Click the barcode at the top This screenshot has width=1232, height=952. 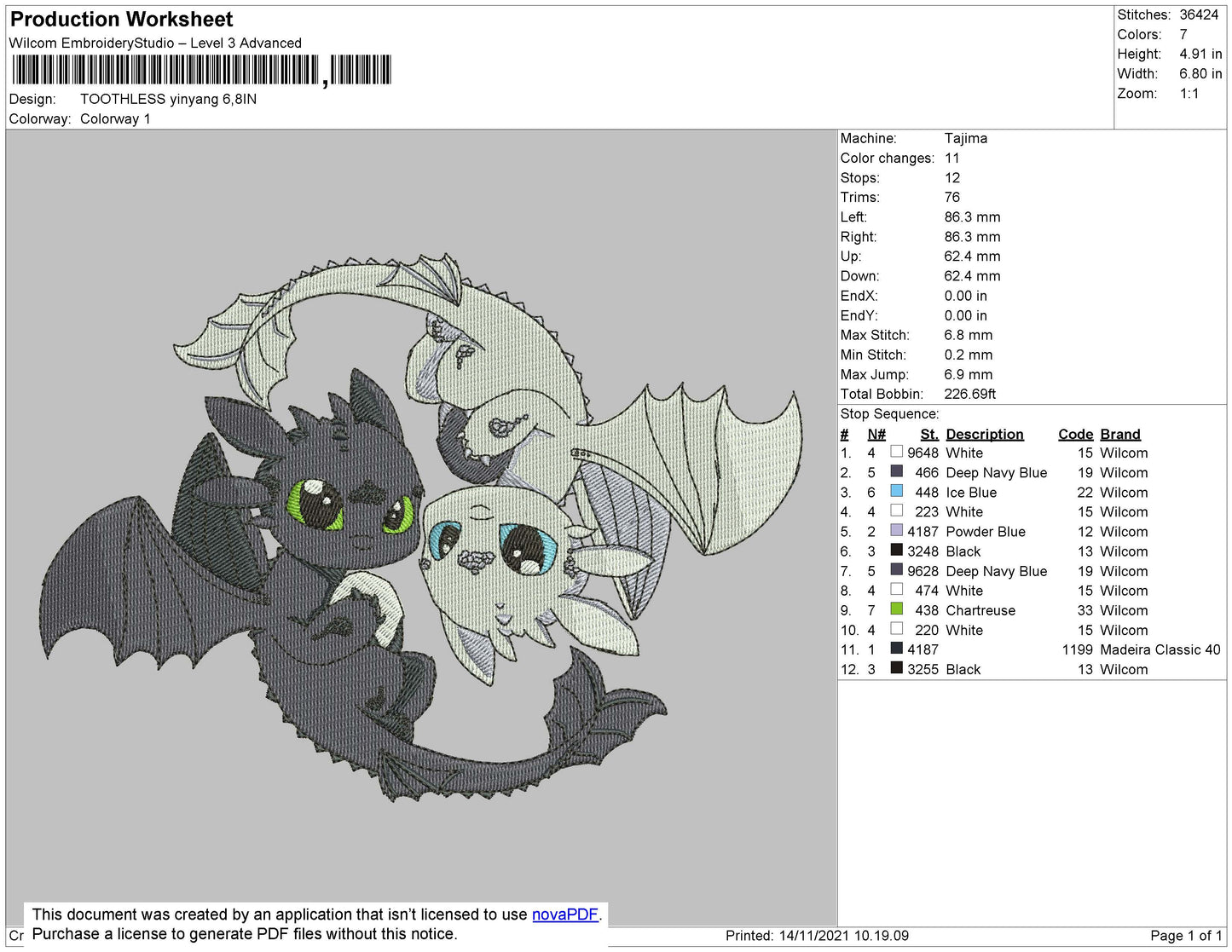coord(201,70)
